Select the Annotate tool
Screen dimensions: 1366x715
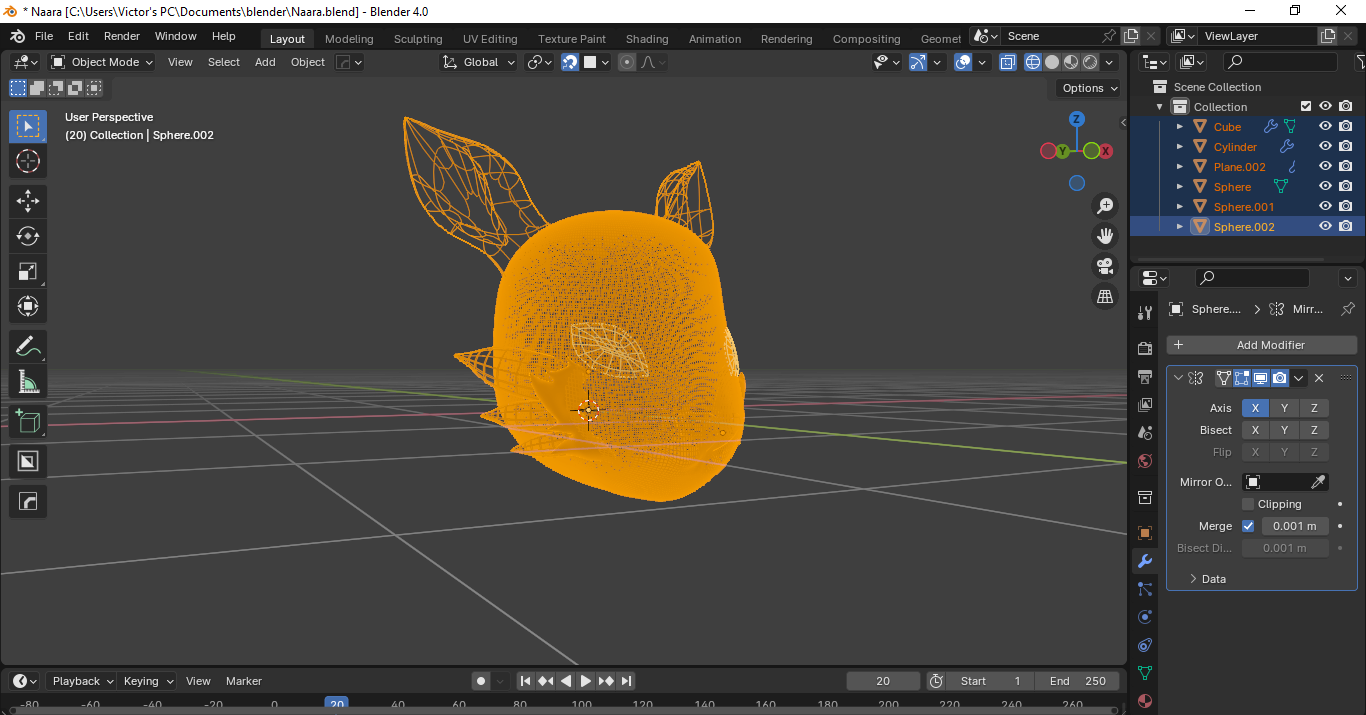(28, 347)
